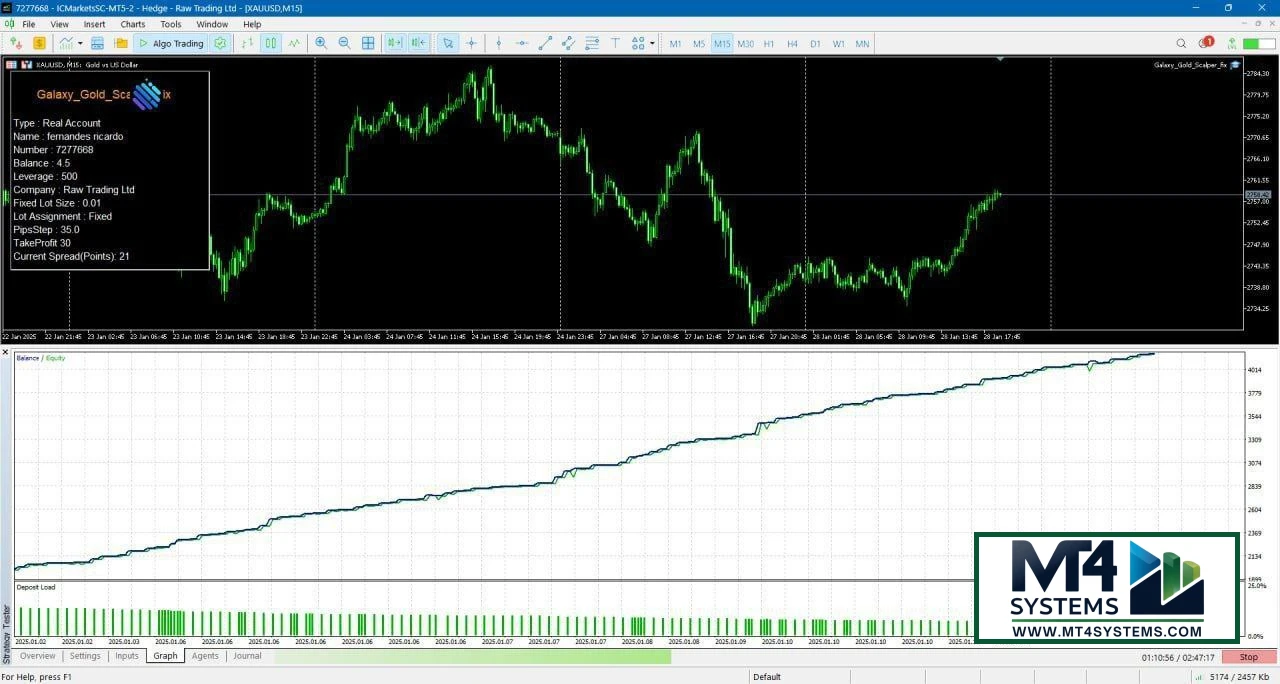Select the text label tool

pyautogui.click(x=615, y=43)
